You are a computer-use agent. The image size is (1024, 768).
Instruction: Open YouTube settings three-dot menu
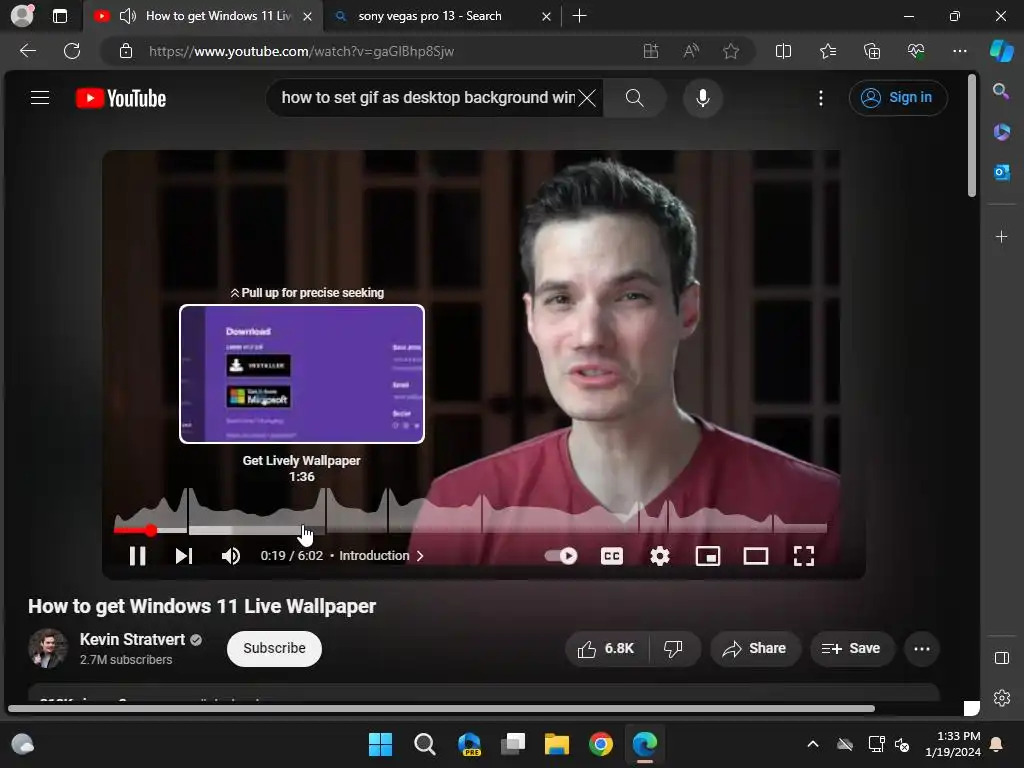pyautogui.click(x=821, y=98)
